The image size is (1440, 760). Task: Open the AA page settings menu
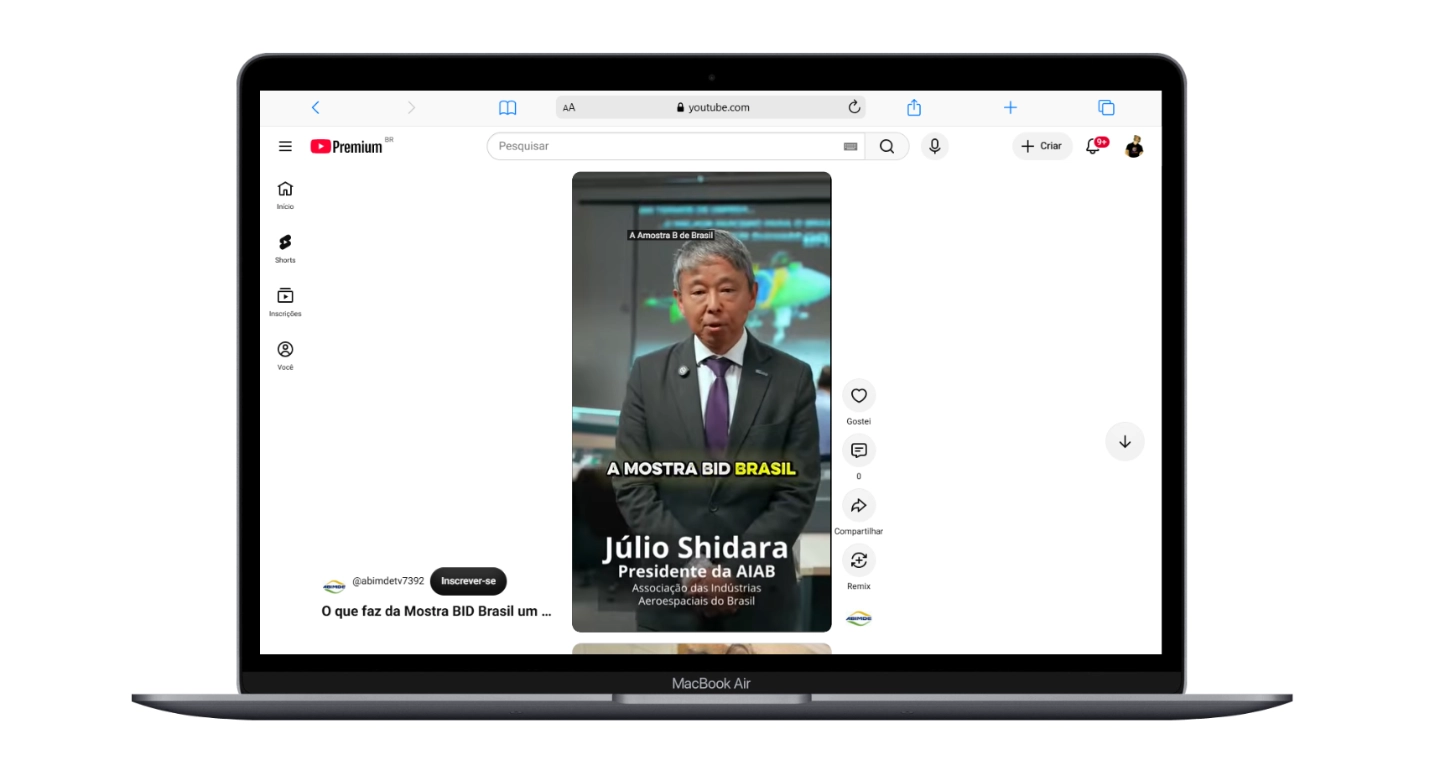point(569,108)
